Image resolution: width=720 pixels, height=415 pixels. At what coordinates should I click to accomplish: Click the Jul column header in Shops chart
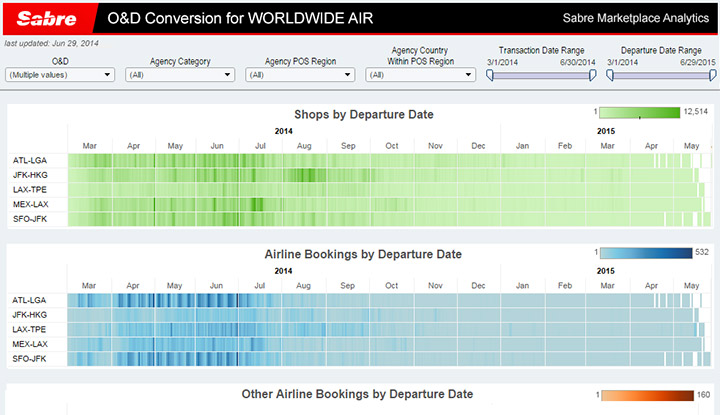pyautogui.click(x=261, y=146)
